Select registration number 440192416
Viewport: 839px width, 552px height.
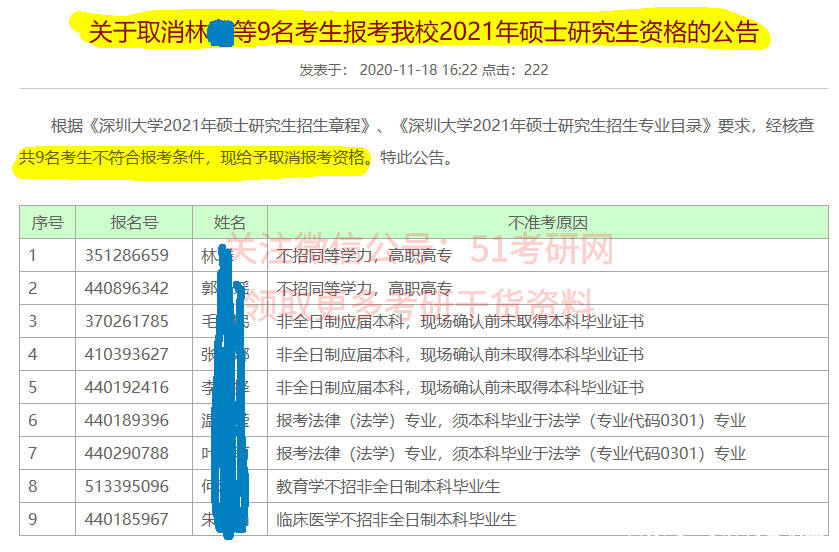[126, 387]
